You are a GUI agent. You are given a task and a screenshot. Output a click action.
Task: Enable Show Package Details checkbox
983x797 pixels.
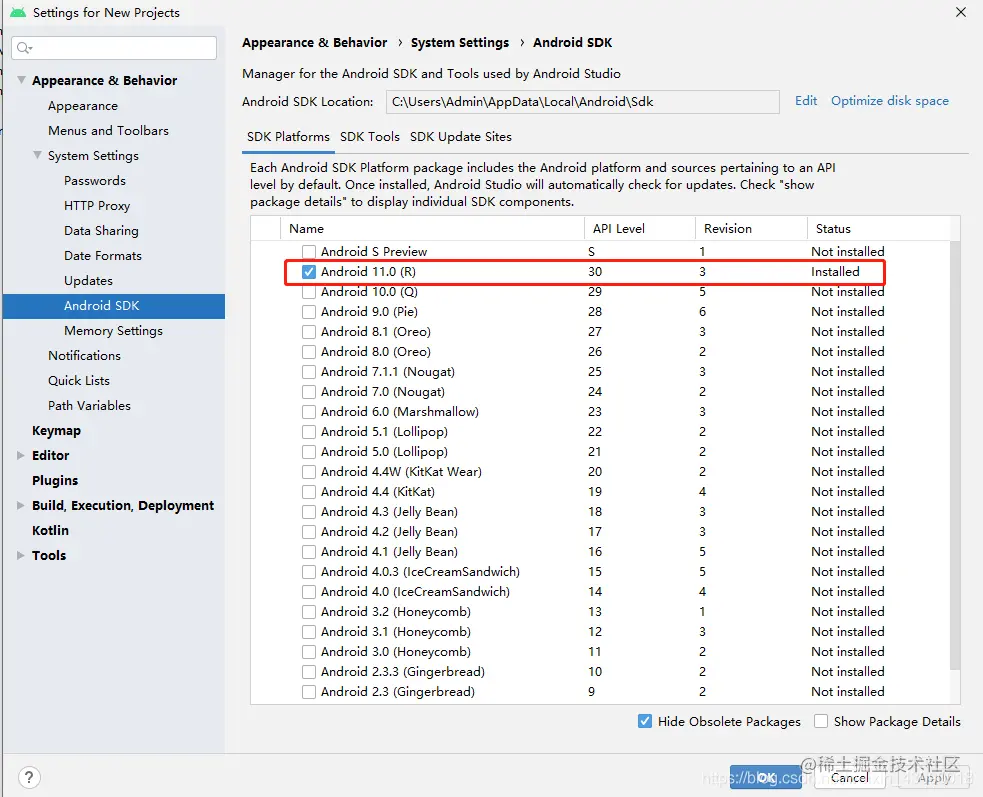tap(821, 721)
